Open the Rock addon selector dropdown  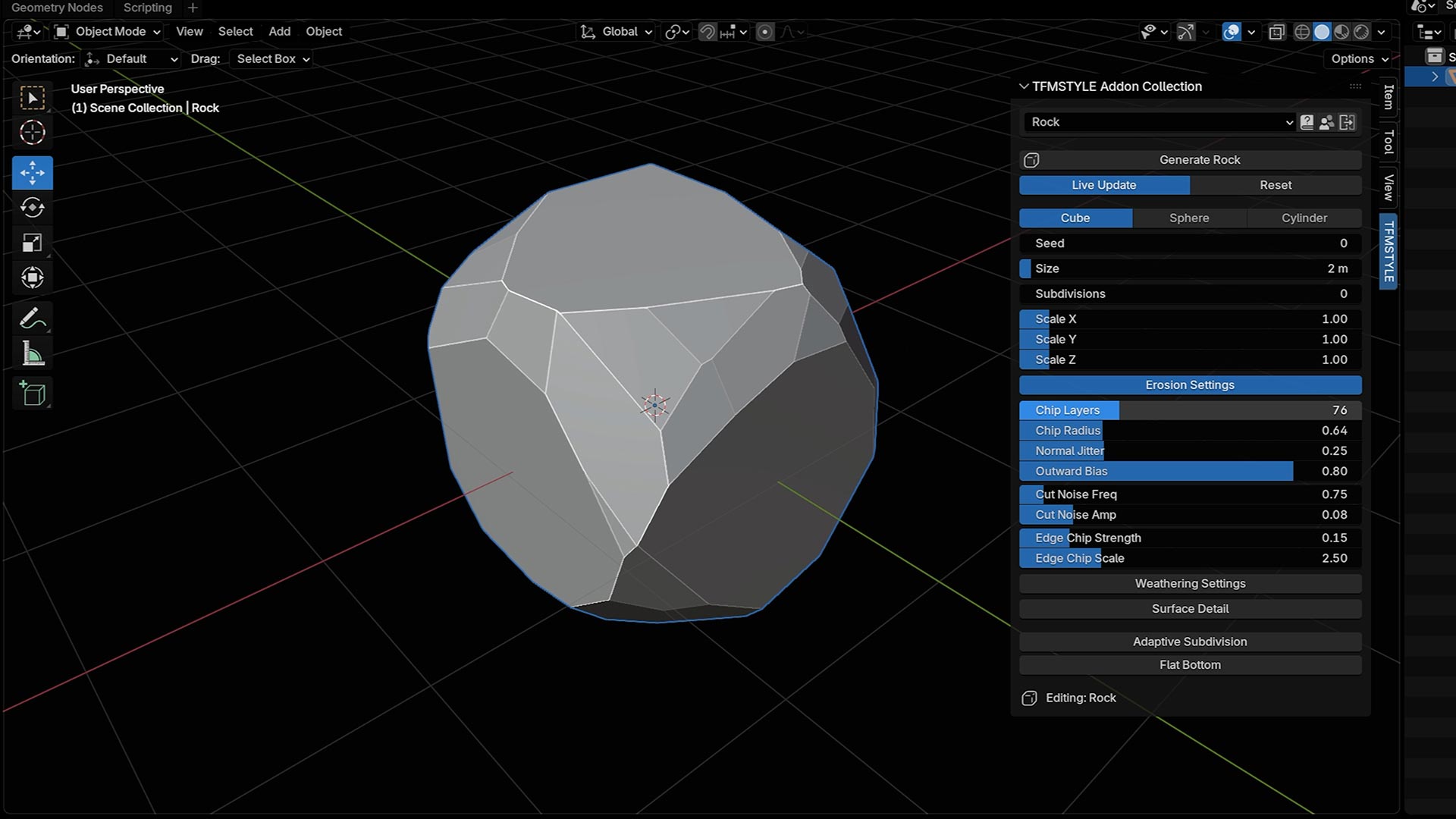(x=1159, y=122)
